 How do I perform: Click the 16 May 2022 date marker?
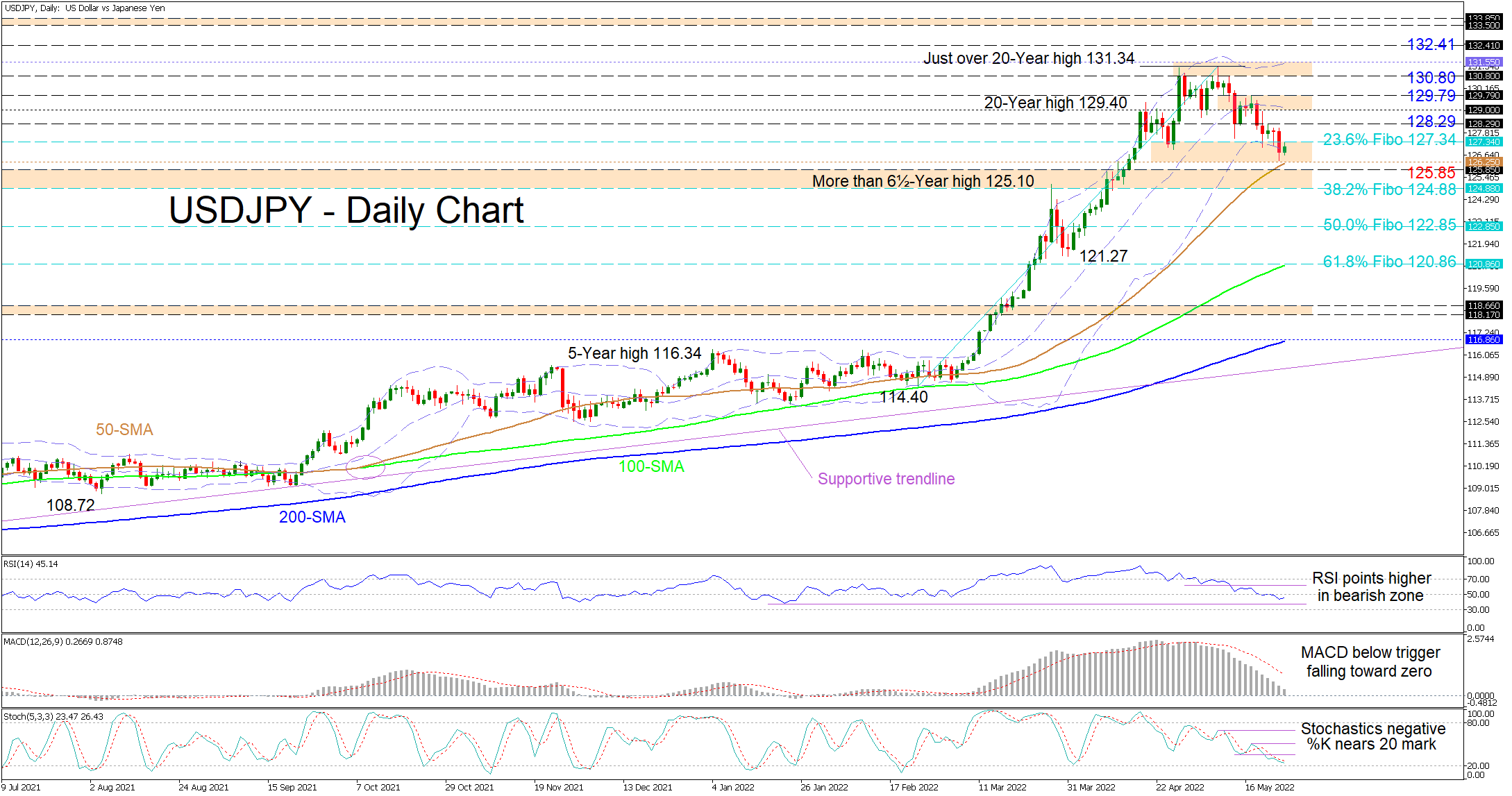click(x=1269, y=787)
